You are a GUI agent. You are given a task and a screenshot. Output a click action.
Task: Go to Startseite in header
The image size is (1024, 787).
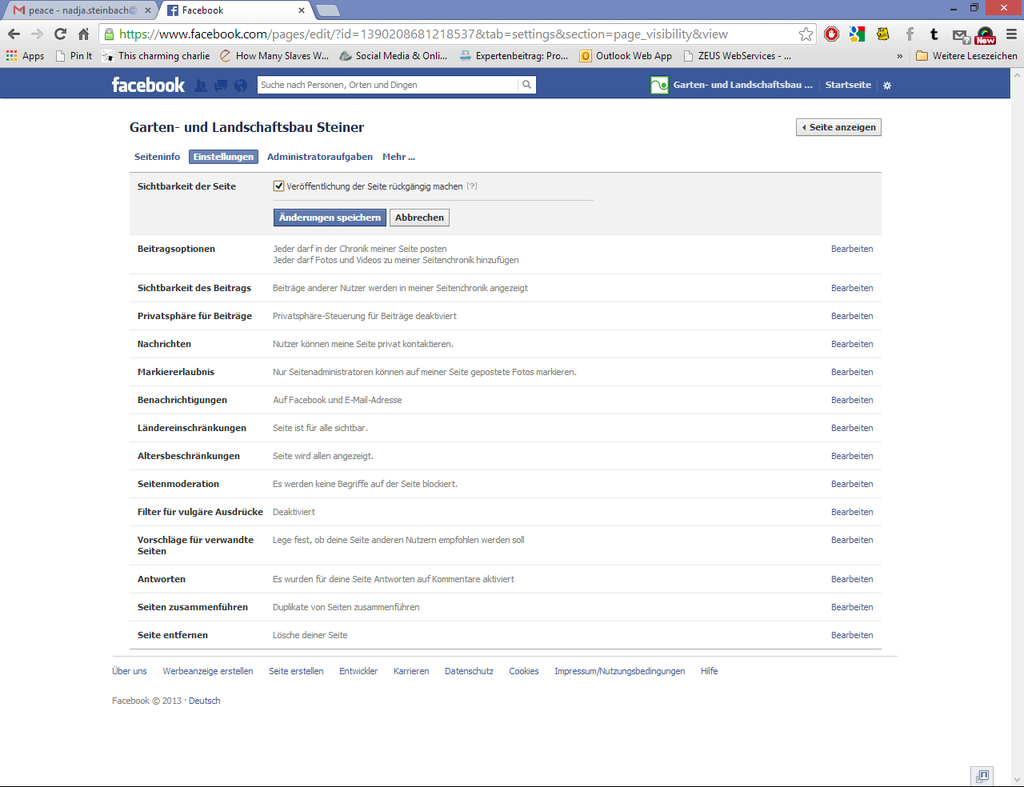point(848,85)
